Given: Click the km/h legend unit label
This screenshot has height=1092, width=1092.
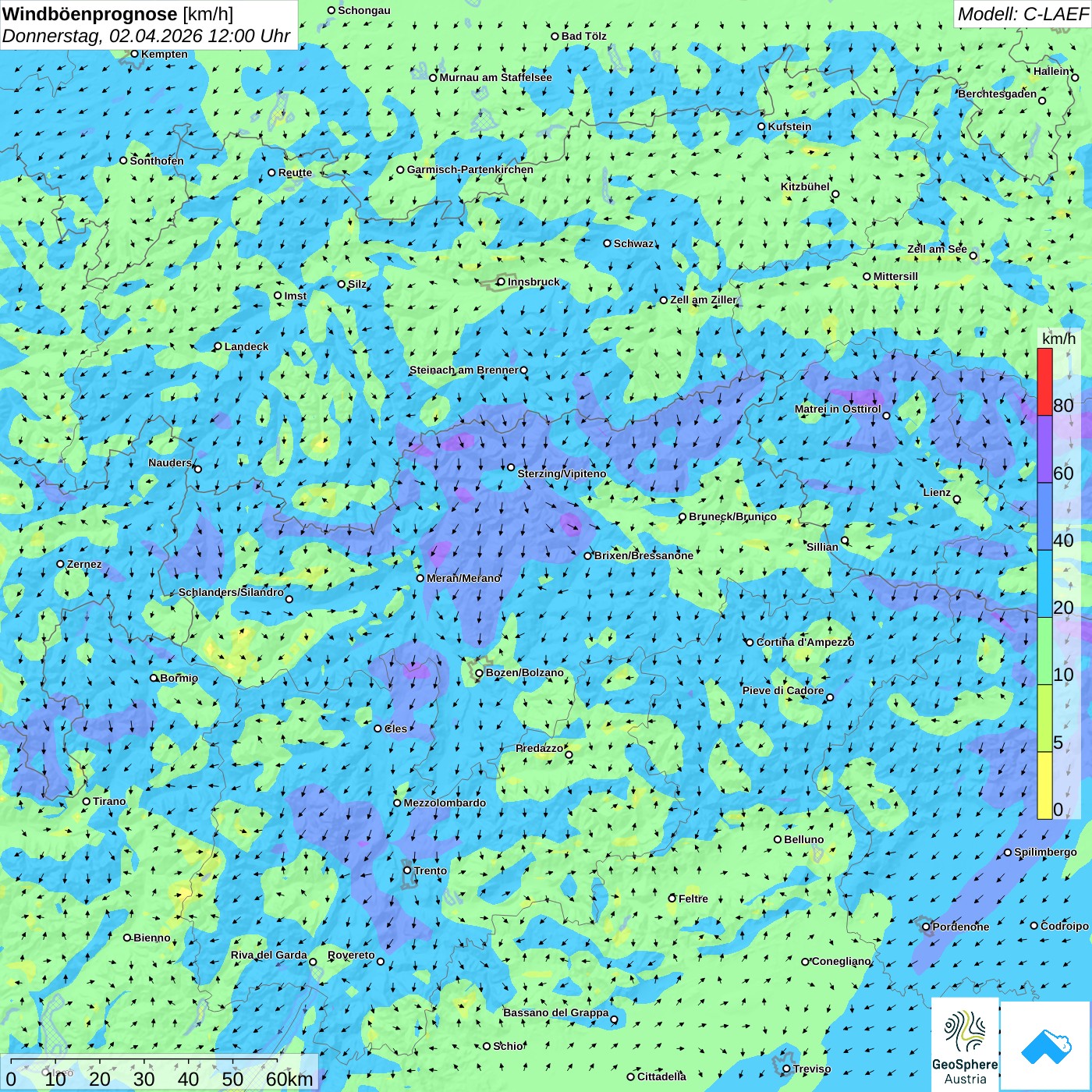Looking at the screenshot, I should [x=1058, y=338].
